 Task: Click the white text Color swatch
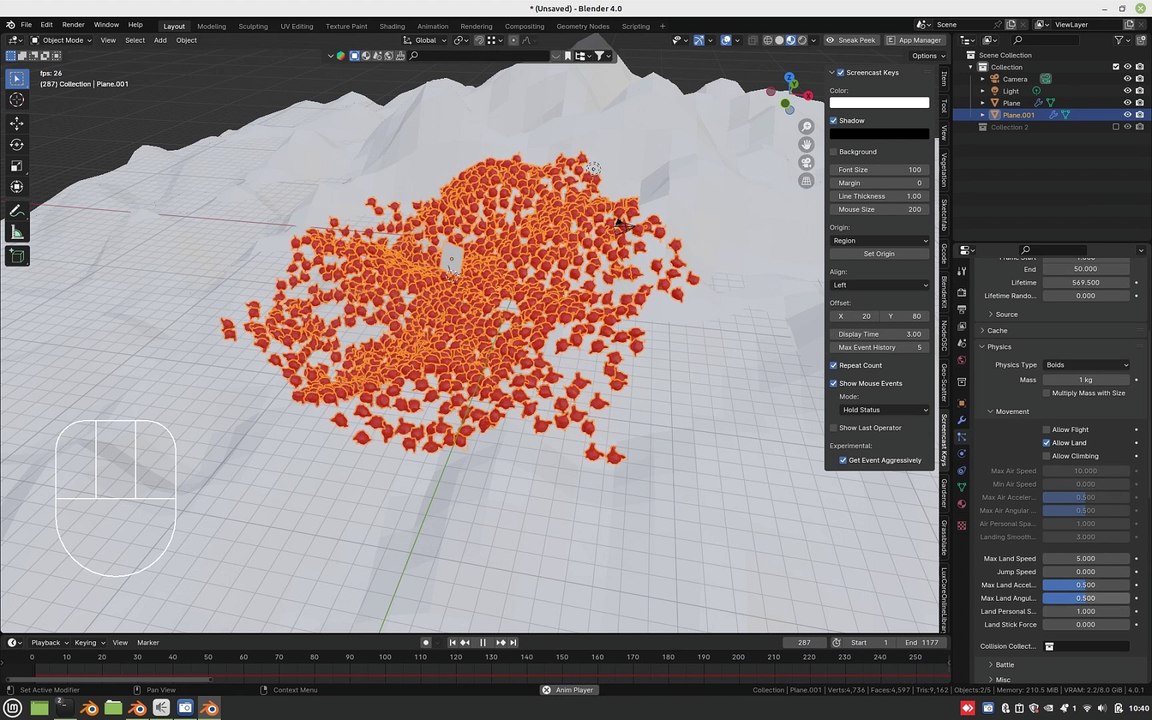pos(879,103)
